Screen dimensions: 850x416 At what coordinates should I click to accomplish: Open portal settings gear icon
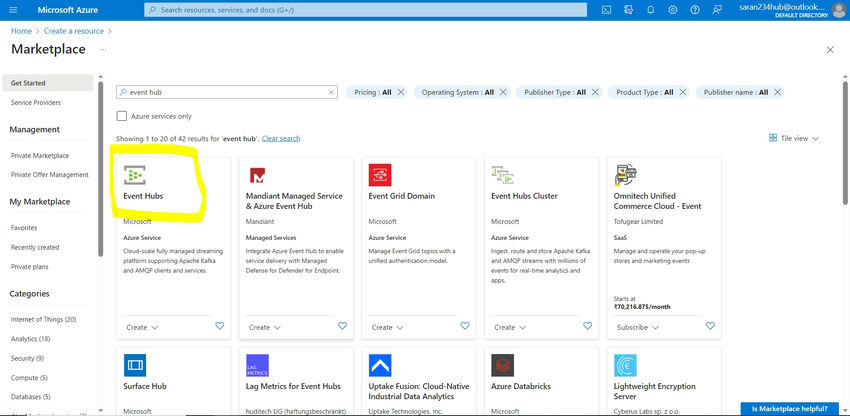pyautogui.click(x=673, y=10)
